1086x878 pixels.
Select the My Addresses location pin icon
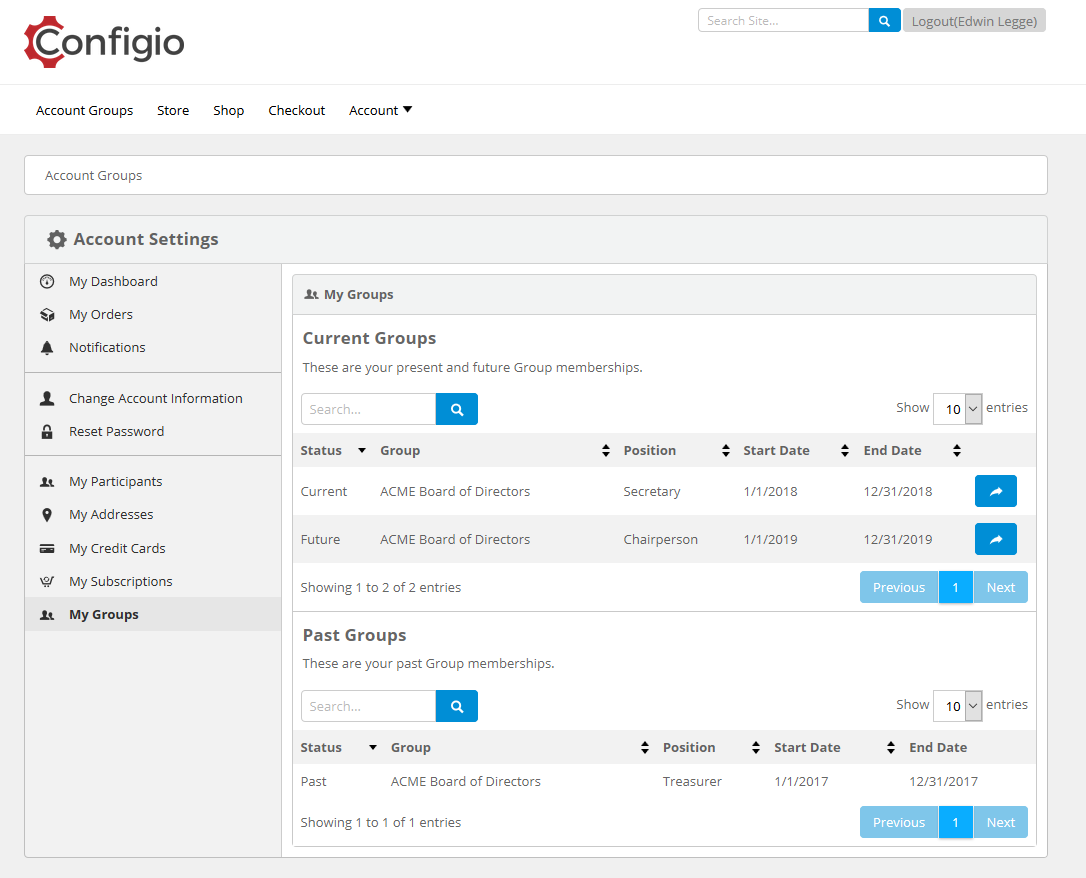pyautogui.click(x=46, y=514)
